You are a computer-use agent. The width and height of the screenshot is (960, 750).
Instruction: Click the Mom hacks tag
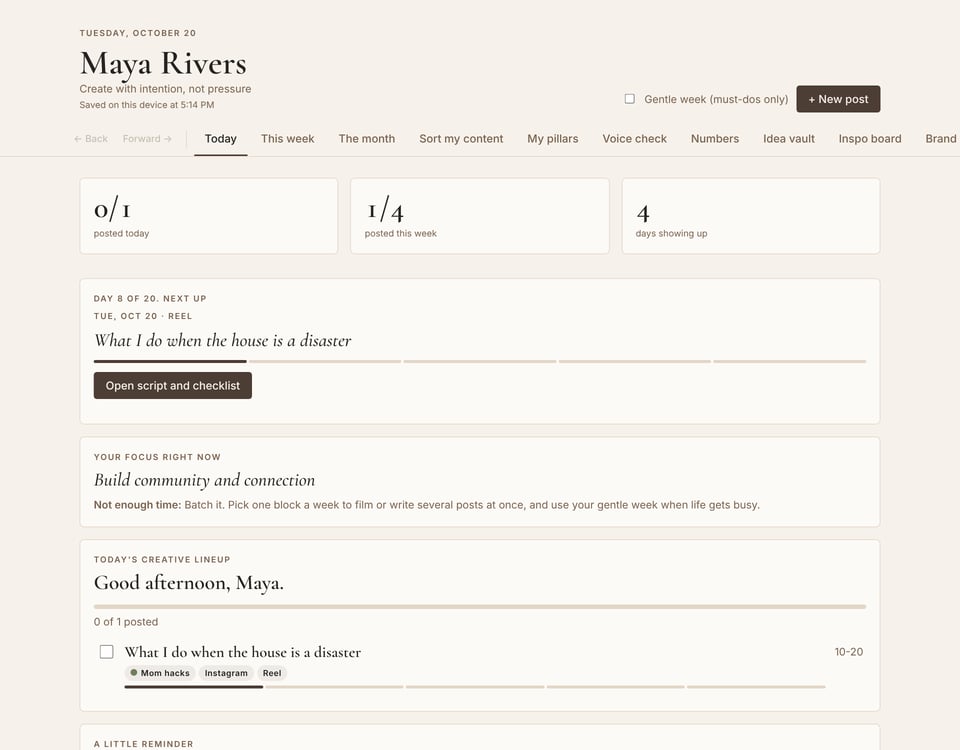[160, 673]
